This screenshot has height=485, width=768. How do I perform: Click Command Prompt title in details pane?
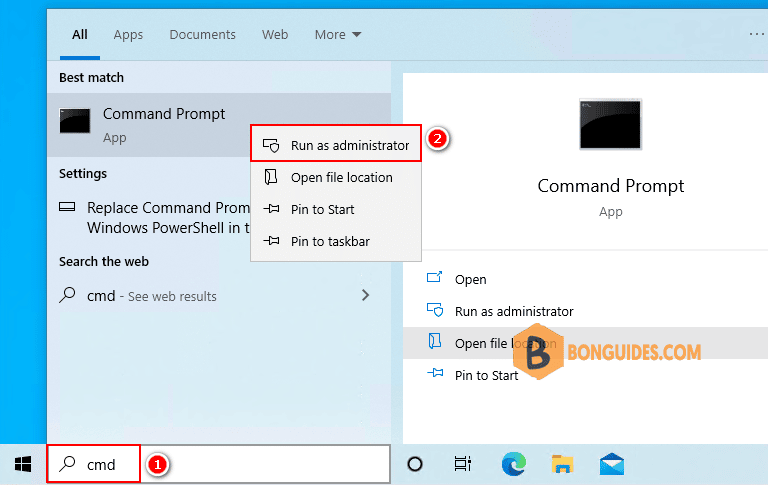(610, 186)
